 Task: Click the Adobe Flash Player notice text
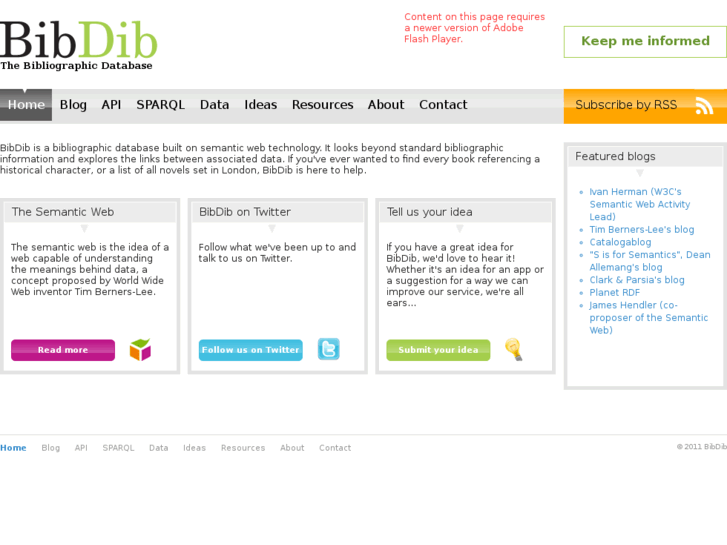pos(474,28)
